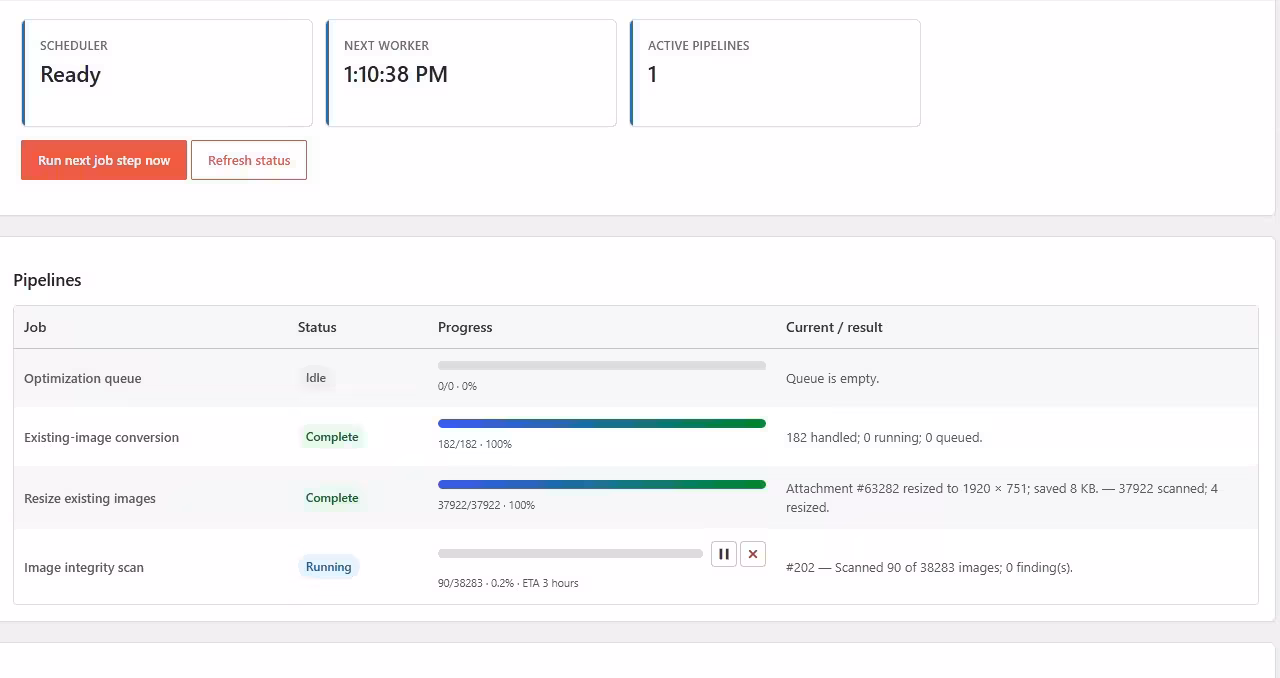This screenshot has width=1280, height=678.
Task: Click the Image integrity scan progress bar
Action: point(570,553)
